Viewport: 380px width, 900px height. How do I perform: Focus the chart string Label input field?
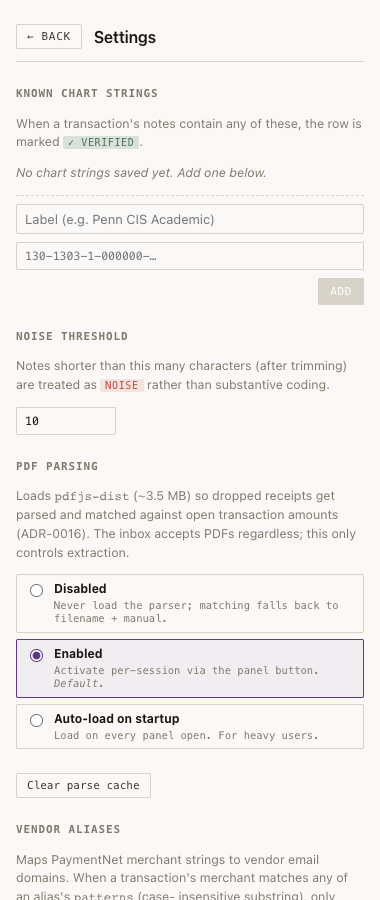pos(190,219)
